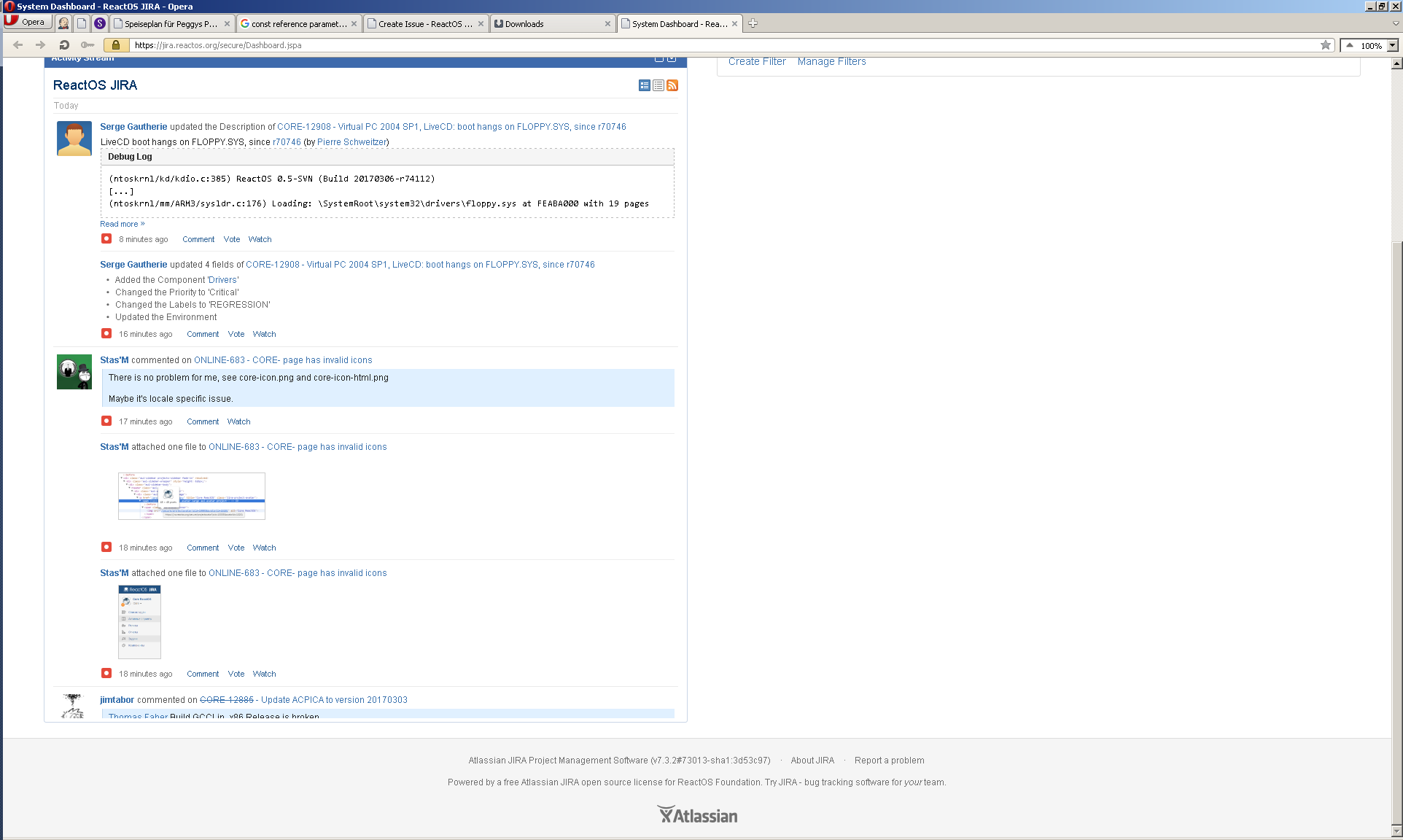Click Stas'M avatar image
This screenshot has width=1403, height=840.
[x=74, y=372]
